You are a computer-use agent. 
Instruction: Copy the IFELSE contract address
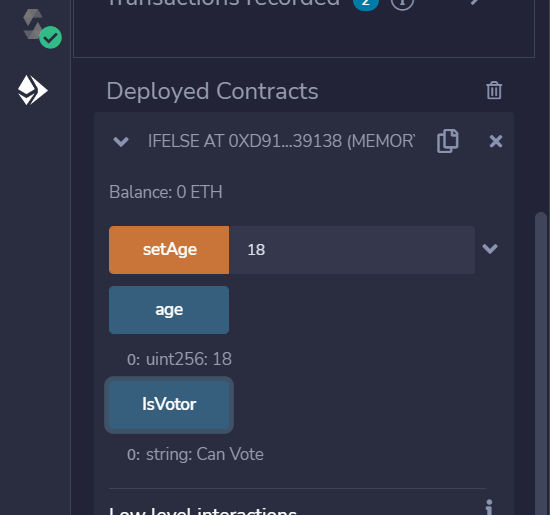[x=448, y=141]
